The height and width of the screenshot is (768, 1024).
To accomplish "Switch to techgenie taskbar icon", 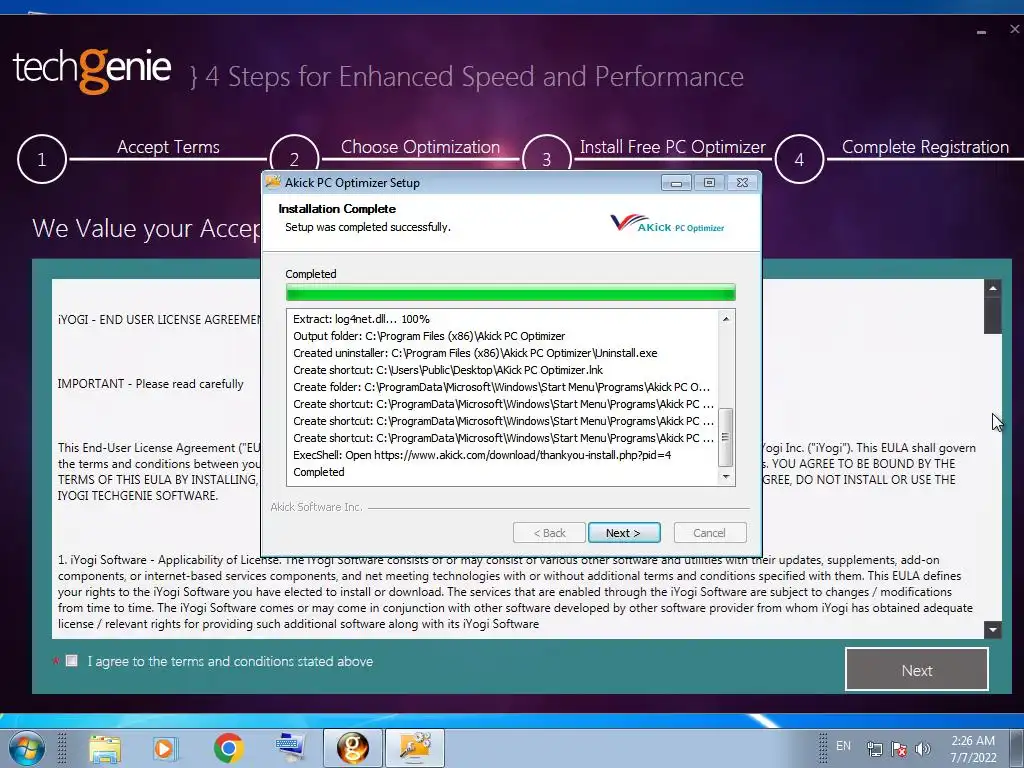I will 353,748.
